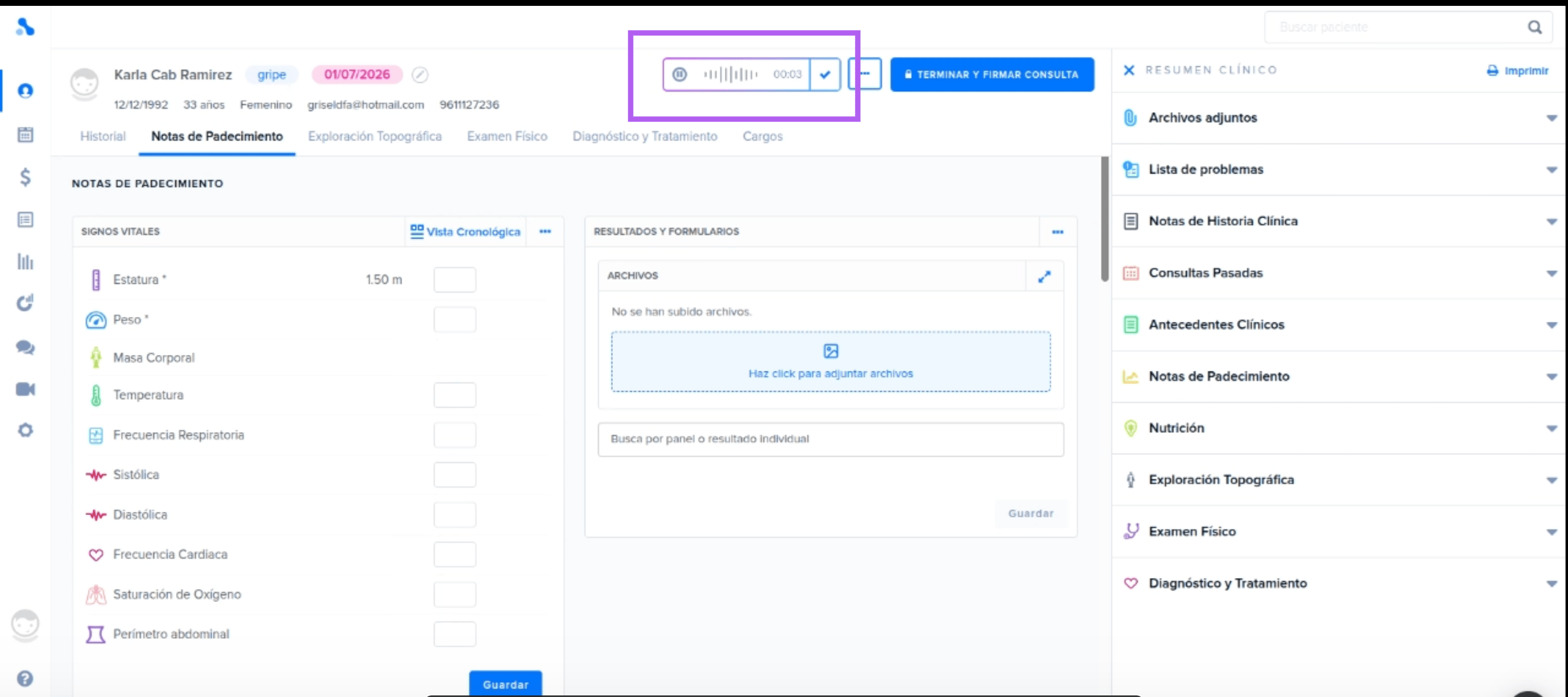Click the Sistólica input box
This screenshot has height=697, width=1568.
[x=455, y=474]
